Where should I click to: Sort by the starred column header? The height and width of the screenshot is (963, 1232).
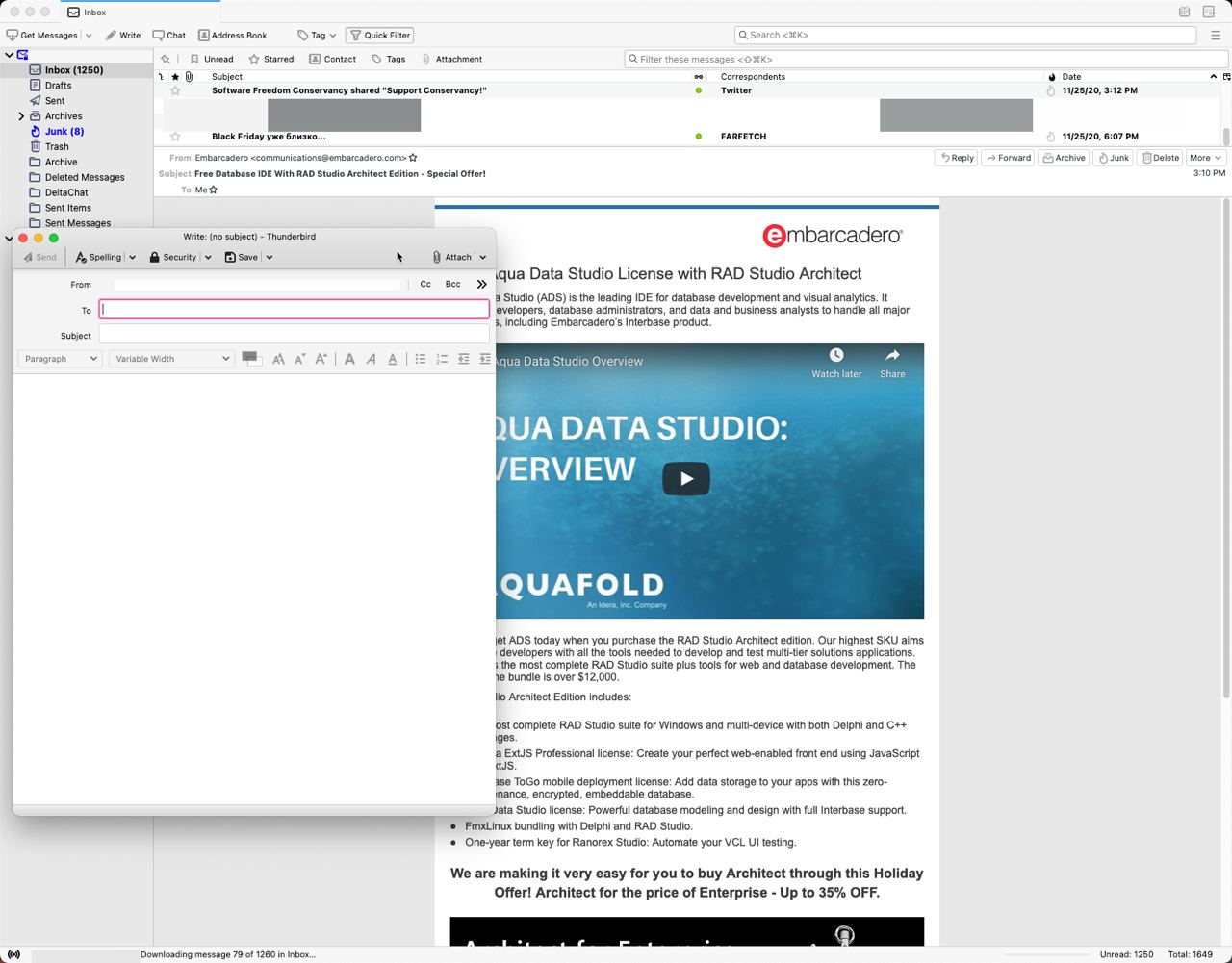[175, 76]
